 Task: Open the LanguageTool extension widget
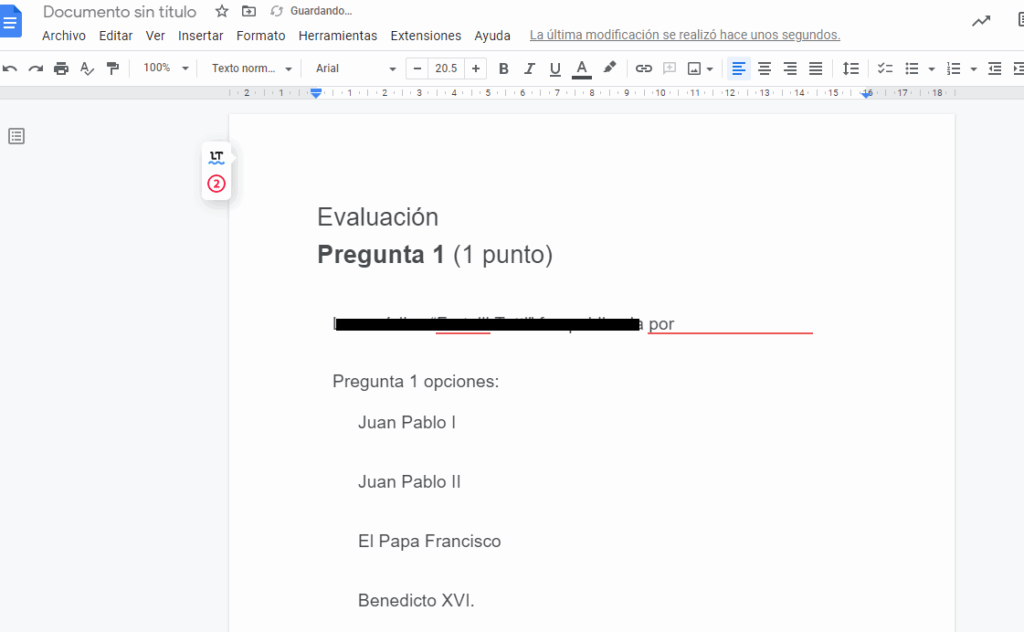216,157
